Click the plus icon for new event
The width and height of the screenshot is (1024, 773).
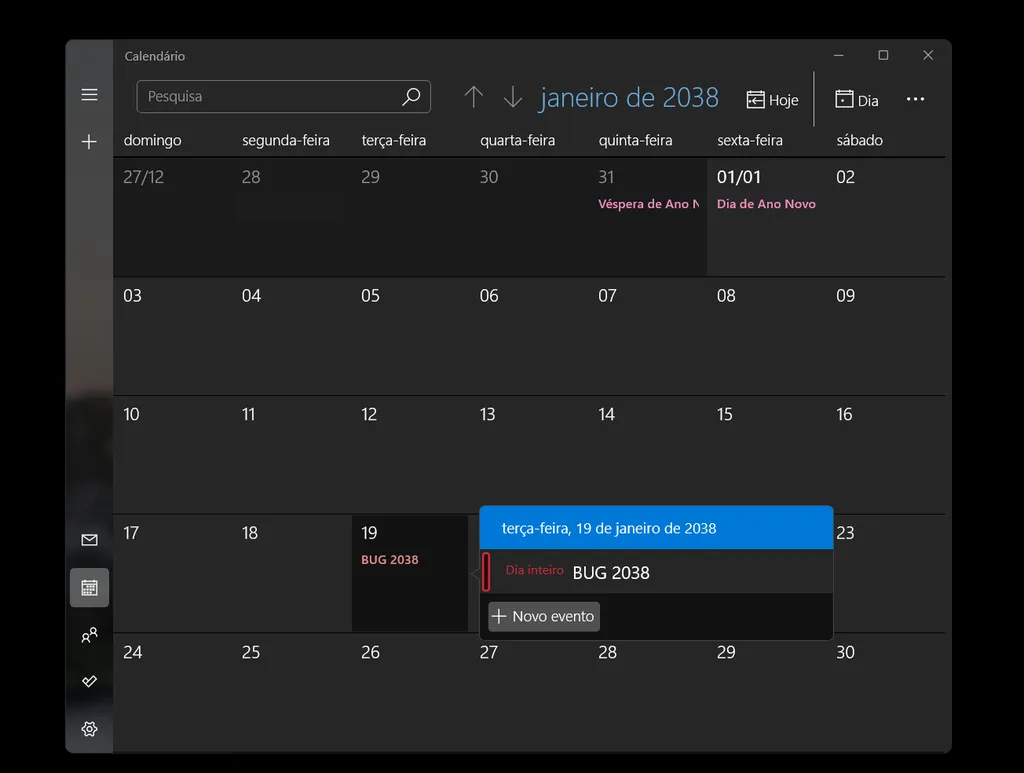point(89,142)
